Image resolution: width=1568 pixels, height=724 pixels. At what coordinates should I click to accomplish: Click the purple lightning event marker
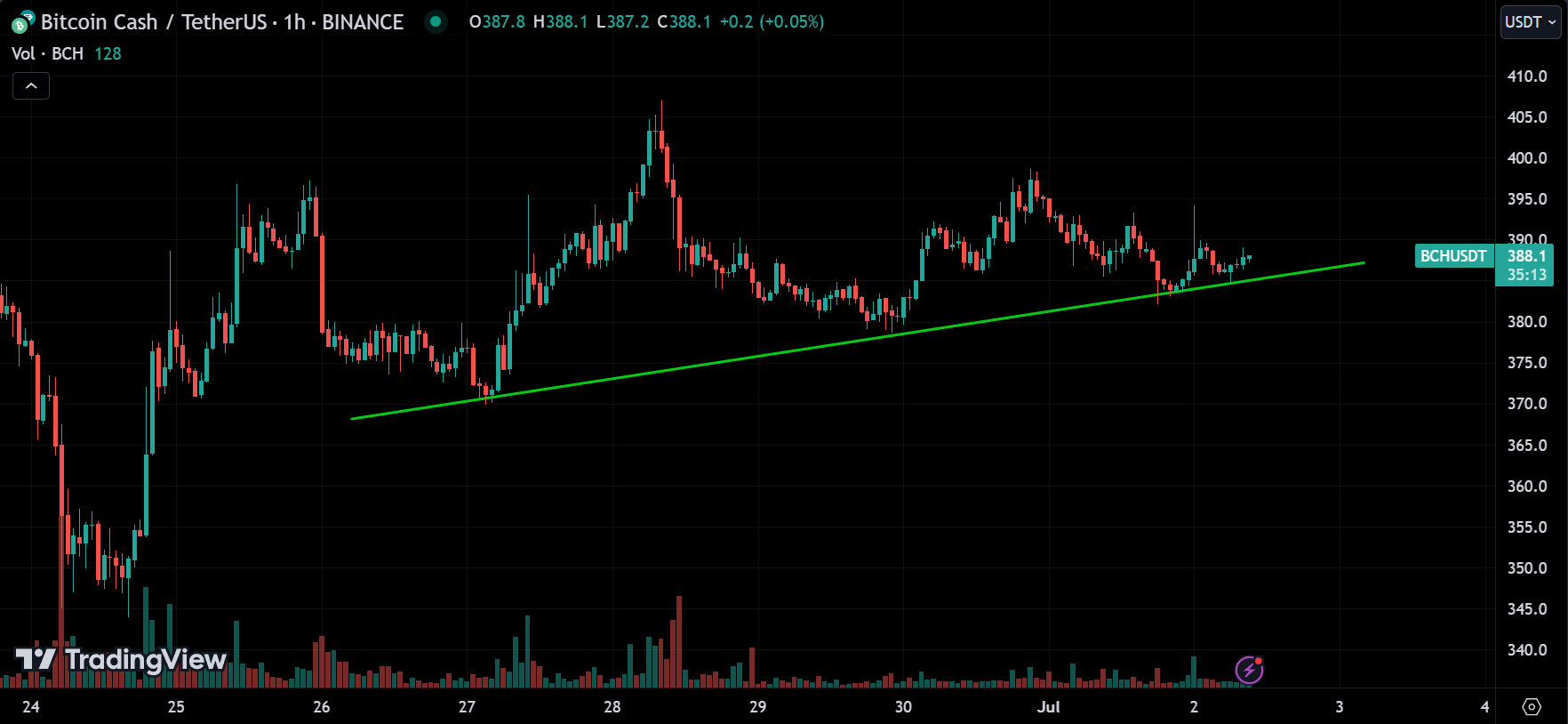click(1249, 670)
